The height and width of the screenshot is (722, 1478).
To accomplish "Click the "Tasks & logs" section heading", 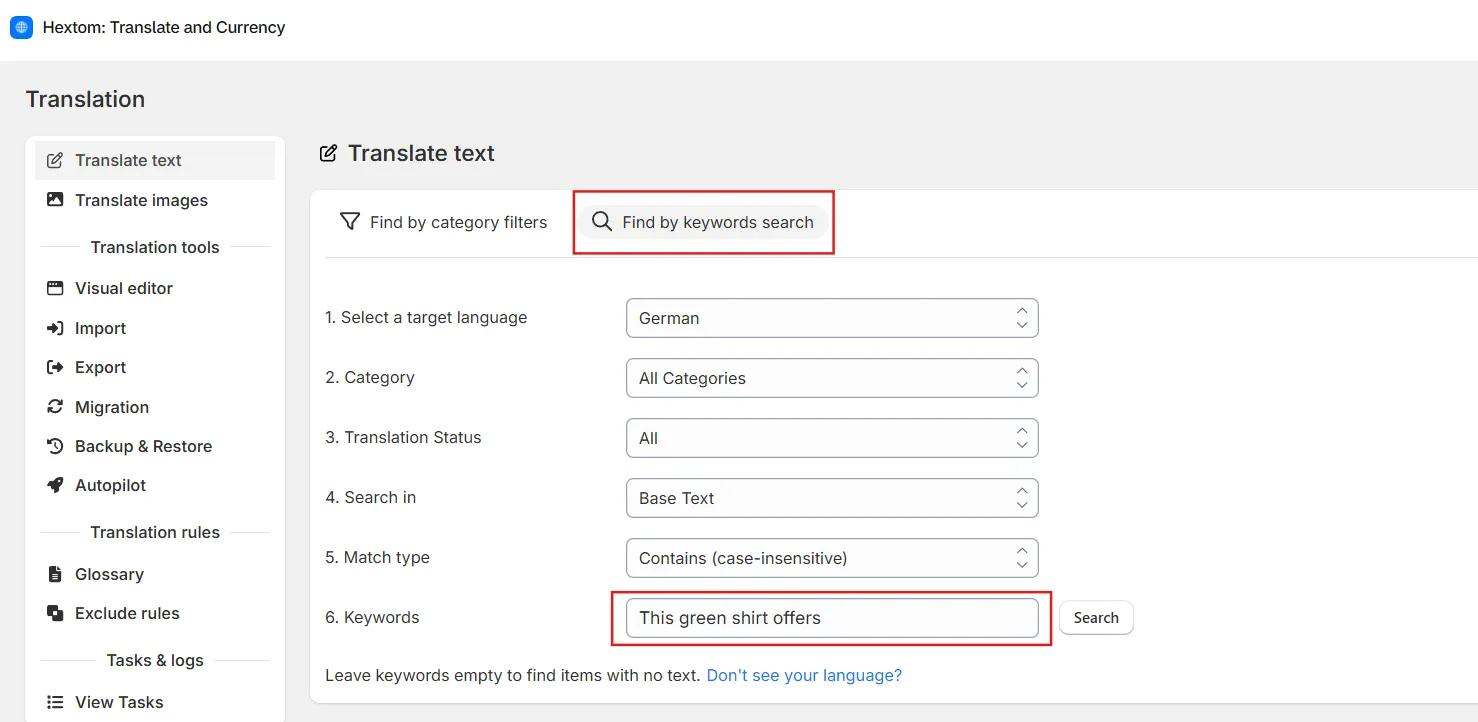I will point(155,660).
